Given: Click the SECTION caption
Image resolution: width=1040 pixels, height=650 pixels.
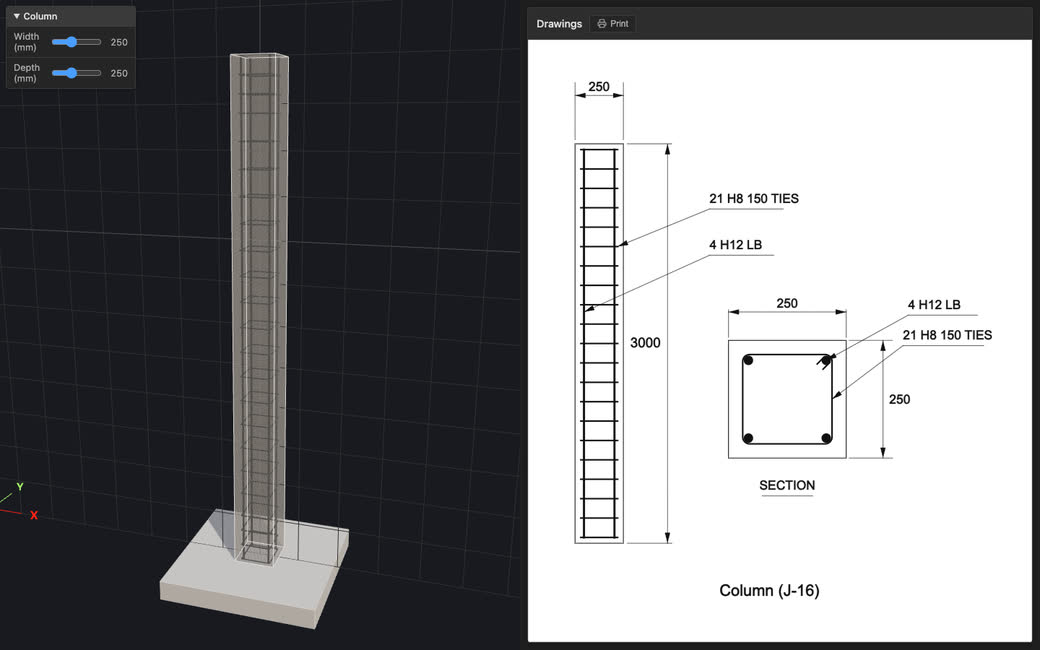Looking at the screenshot, I should coord(787,486).
